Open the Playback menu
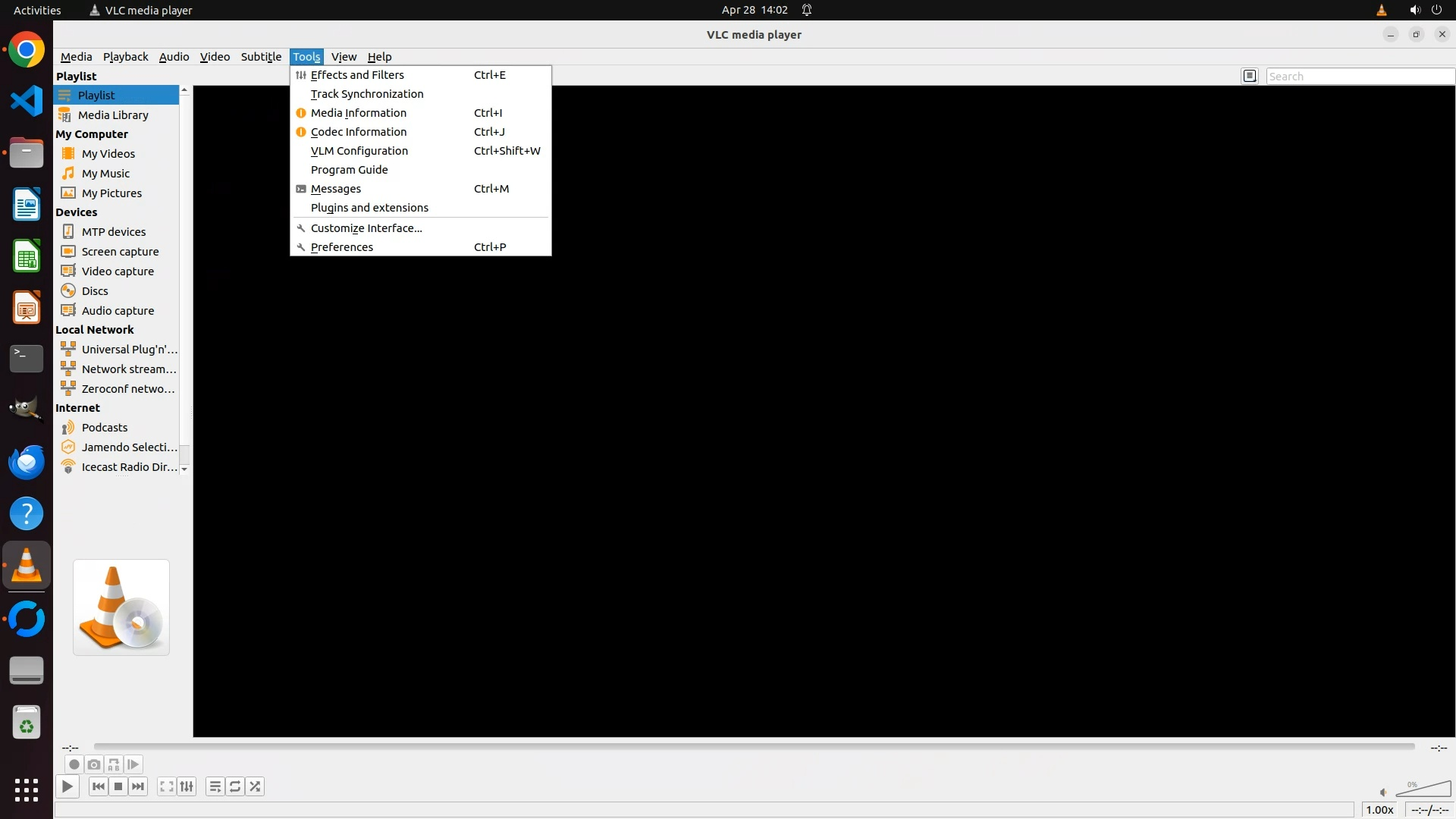 coord(125,57)
